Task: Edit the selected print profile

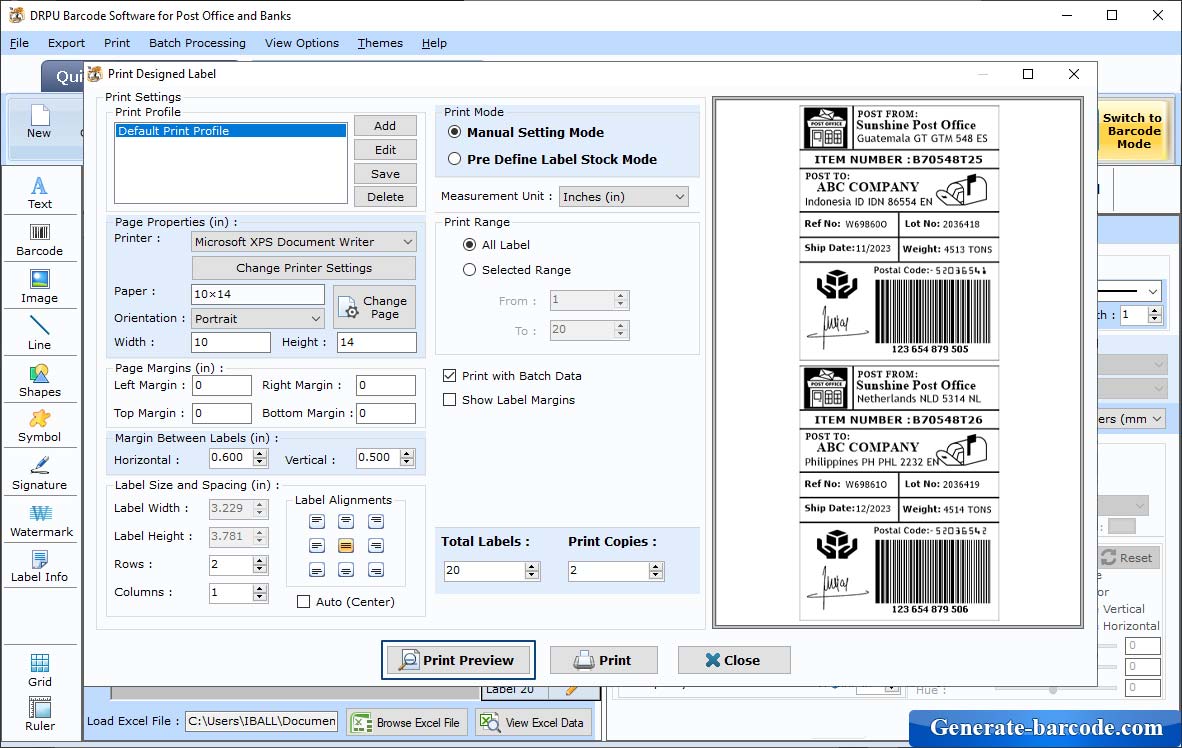Action: [x=385, y=150]
